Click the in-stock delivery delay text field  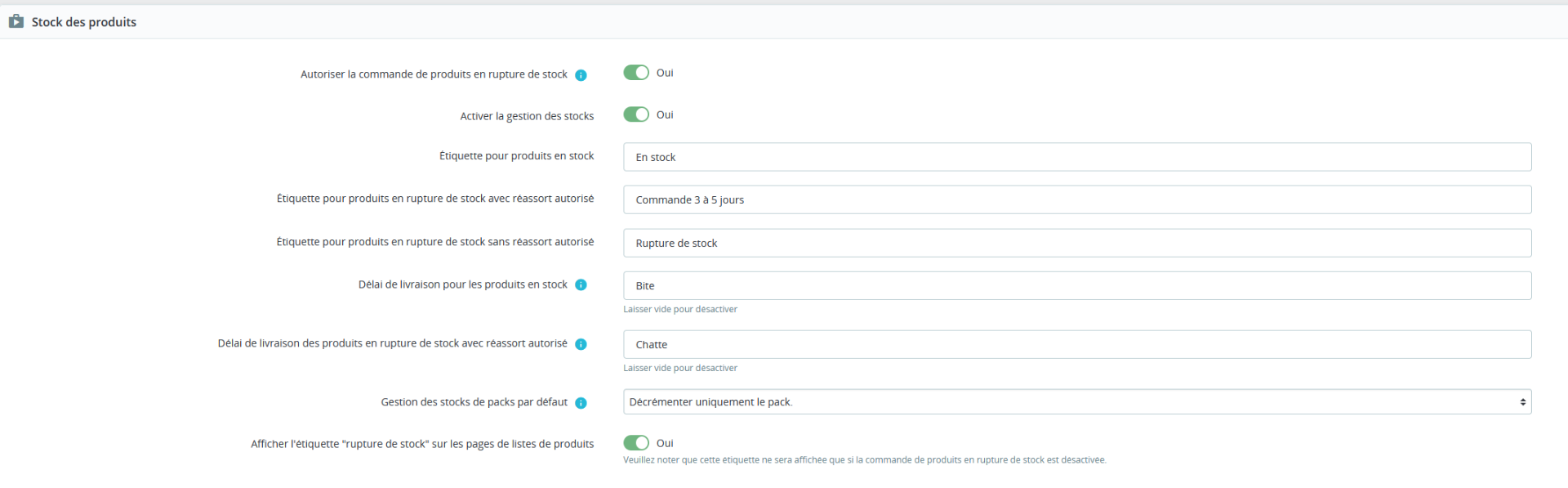click(1076, 285)
